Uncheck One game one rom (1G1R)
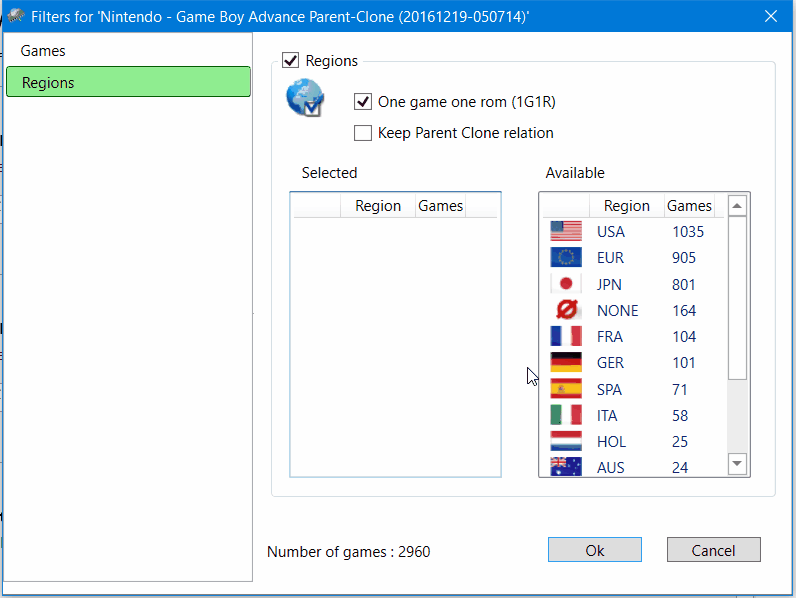The height and width of the screenshot is (598, 796). tap(362, 102)
